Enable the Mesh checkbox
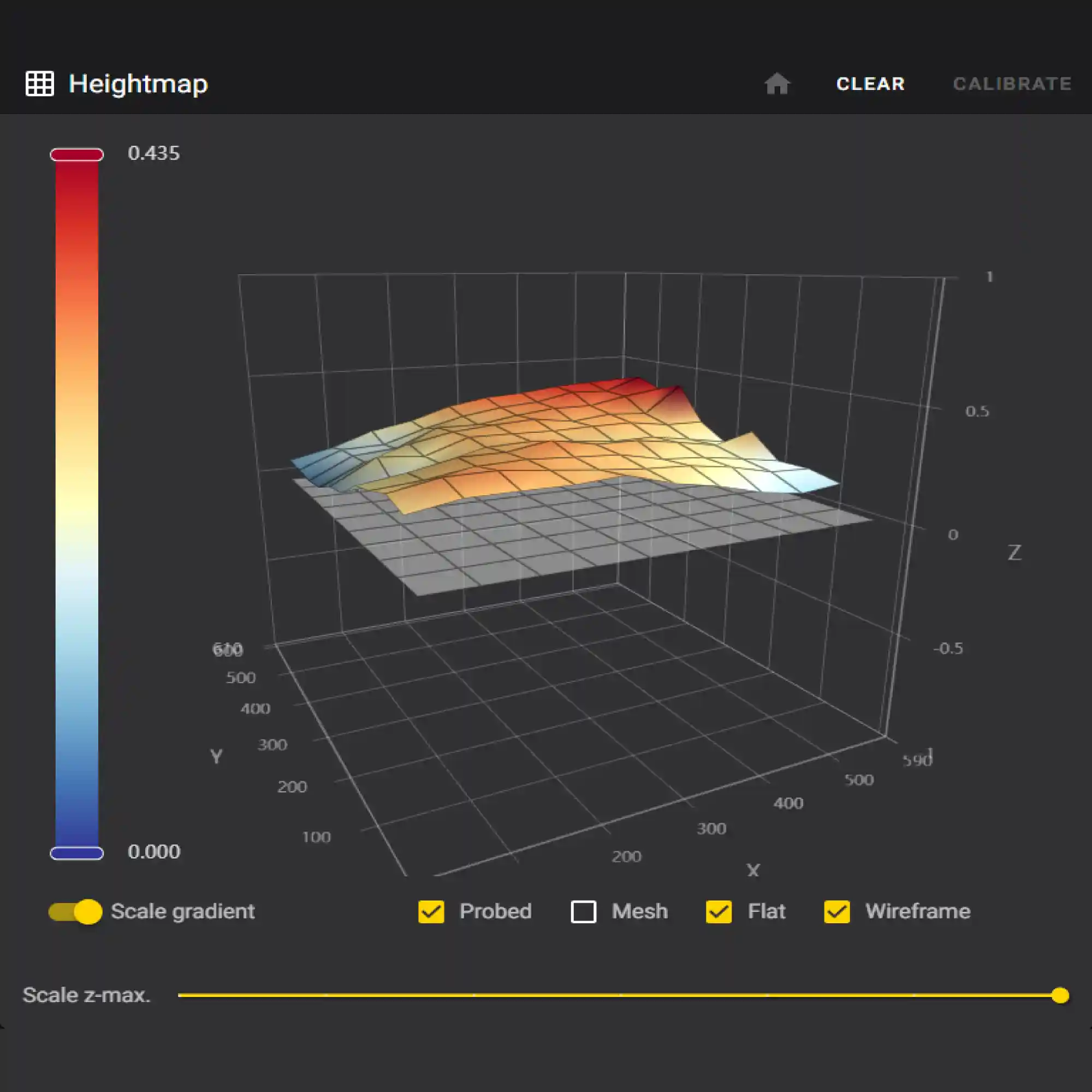Screen dimensions: 1092x1092 point(583,911)
